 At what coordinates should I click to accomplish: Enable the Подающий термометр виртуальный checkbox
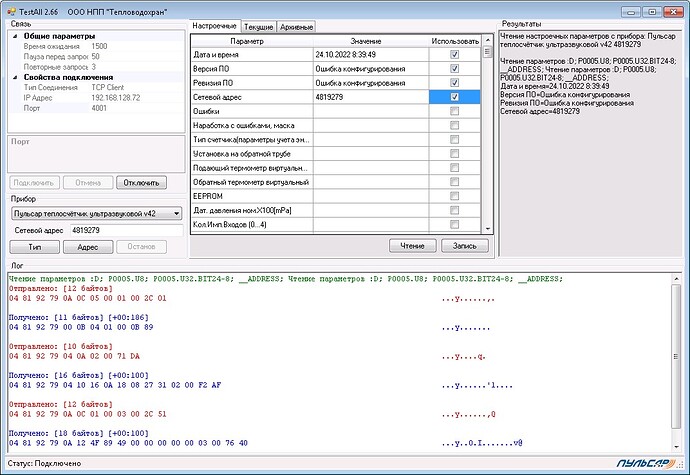click(x=455, y=168)
